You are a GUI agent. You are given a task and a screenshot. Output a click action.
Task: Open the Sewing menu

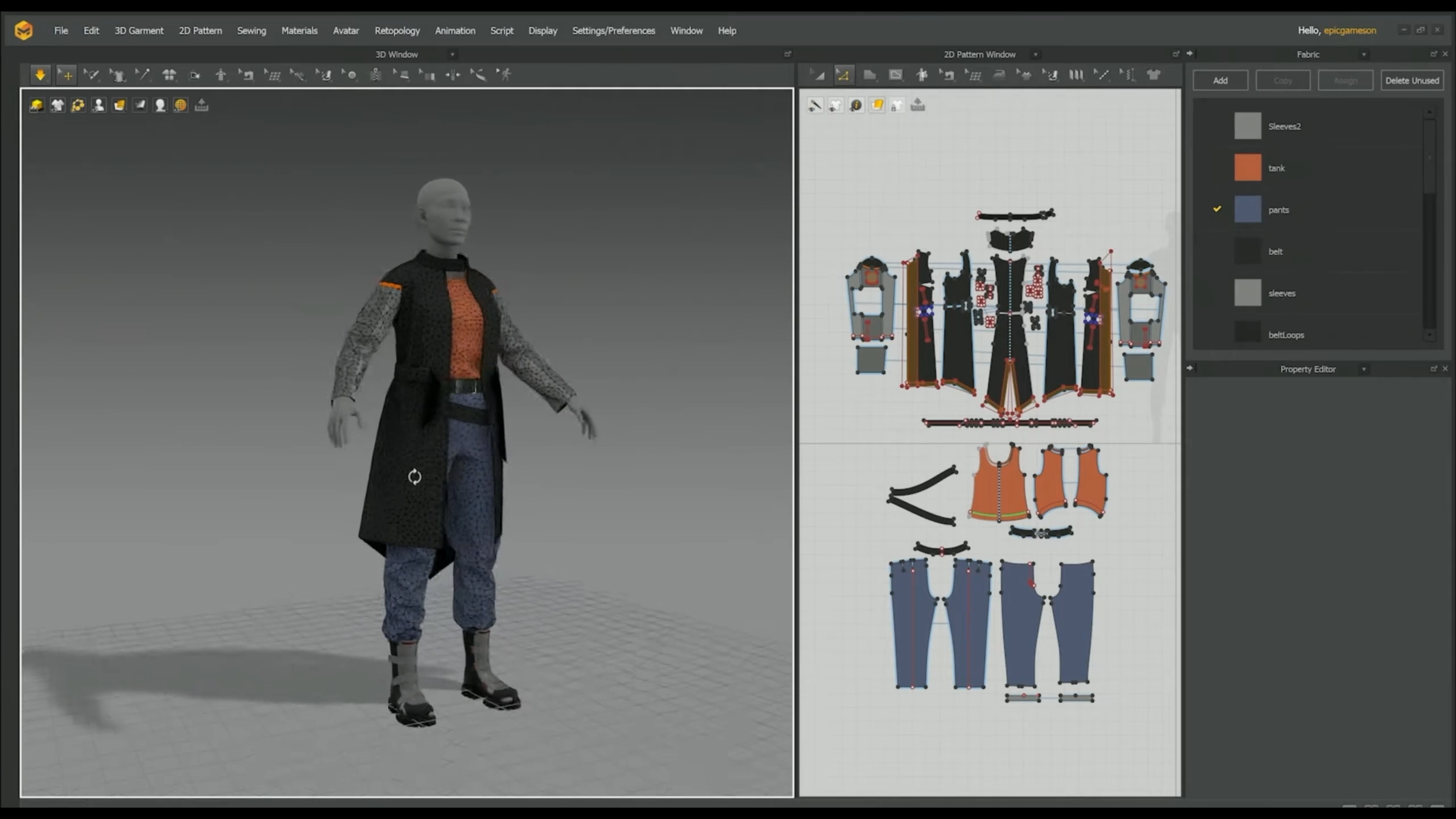pyautogui.click(x=251, y=31)
